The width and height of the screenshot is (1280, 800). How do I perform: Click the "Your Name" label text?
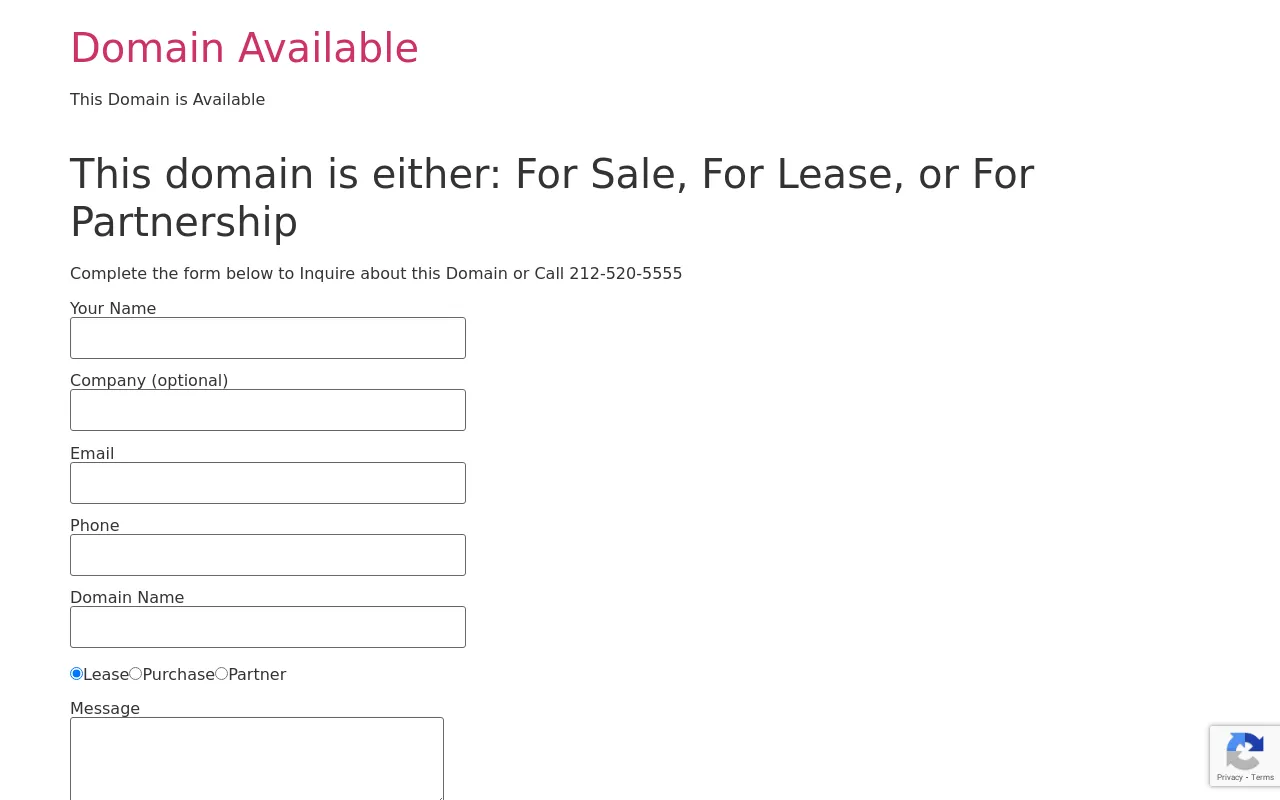(113, 308)
